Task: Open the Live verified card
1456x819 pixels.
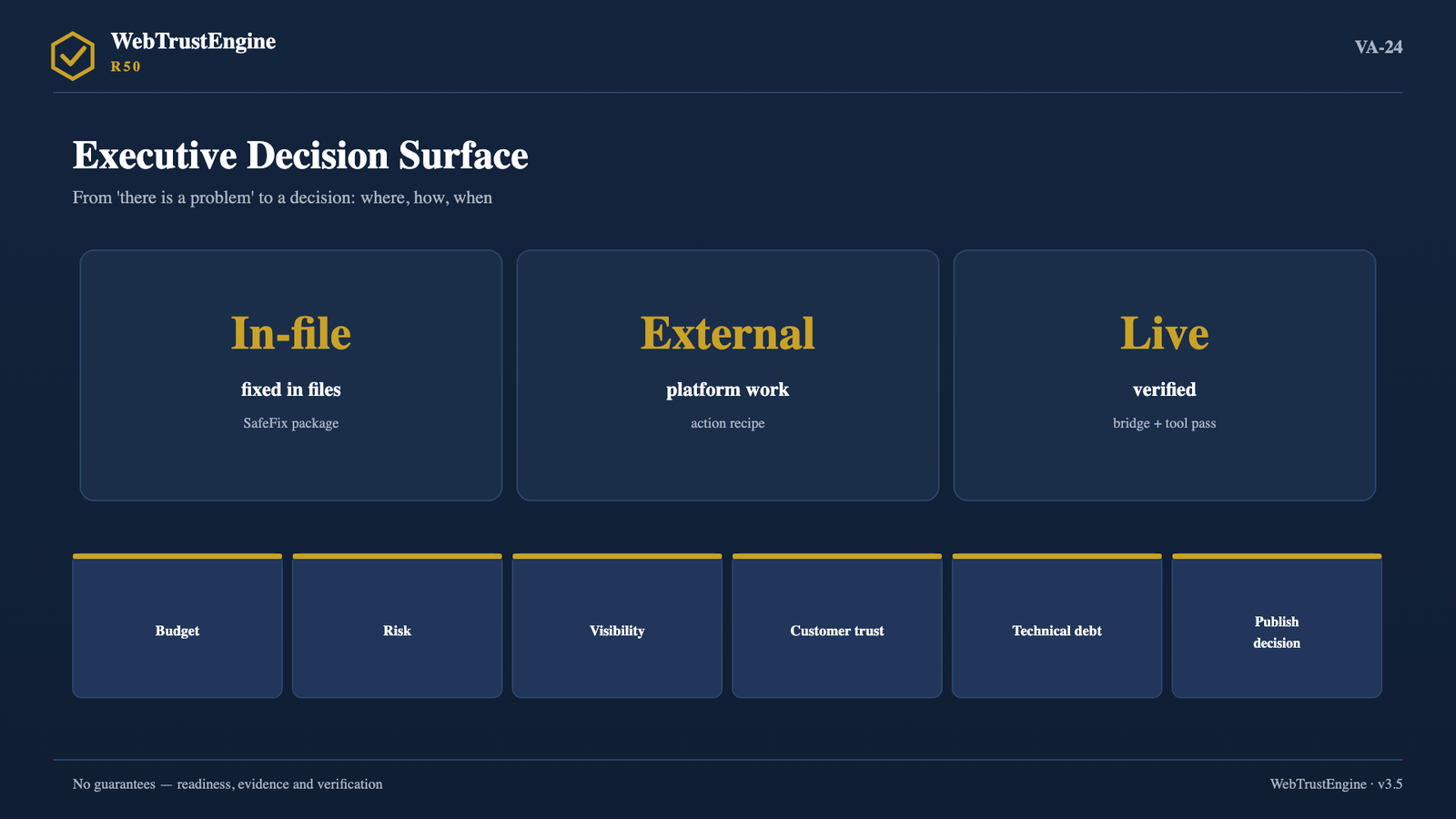Action: [x=1165, y=375]
